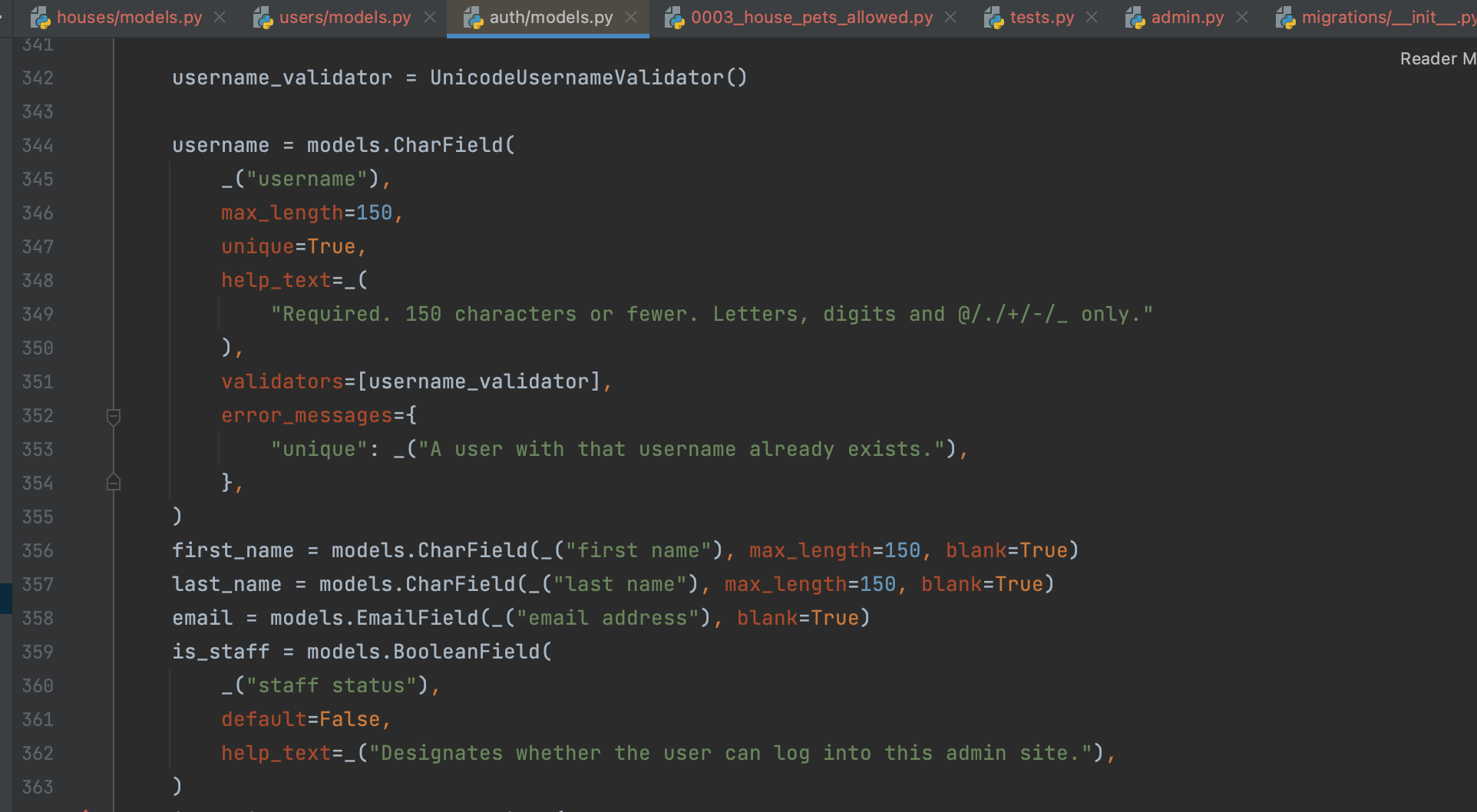
Task: Close the houses/models.py tab
Action: point(220,17)
